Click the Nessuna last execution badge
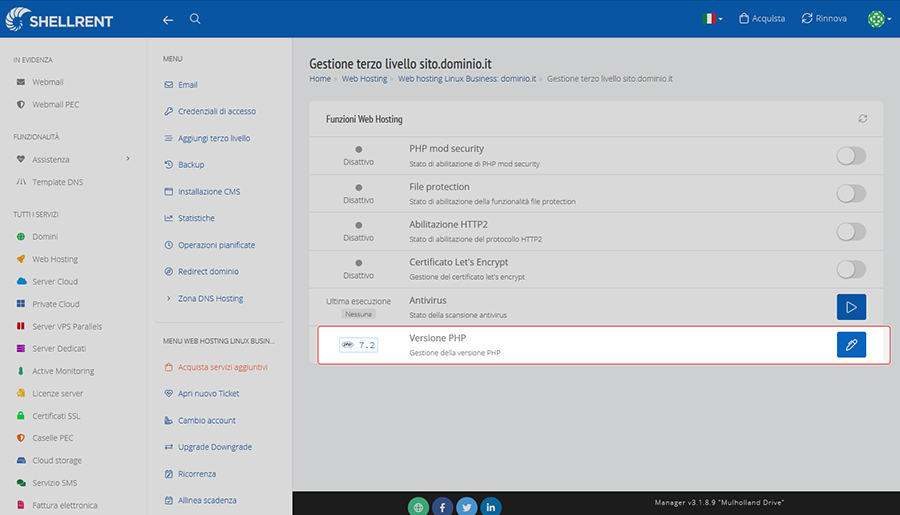Viewport: 900px width, 515px height. (358, 314)
